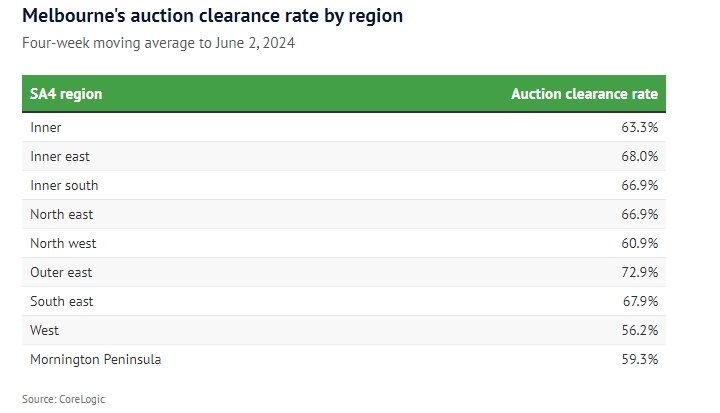Viewport: 720px width, 413px height.
Task: Click the 56.2% clearance rate value
Action: click(639, 330)
